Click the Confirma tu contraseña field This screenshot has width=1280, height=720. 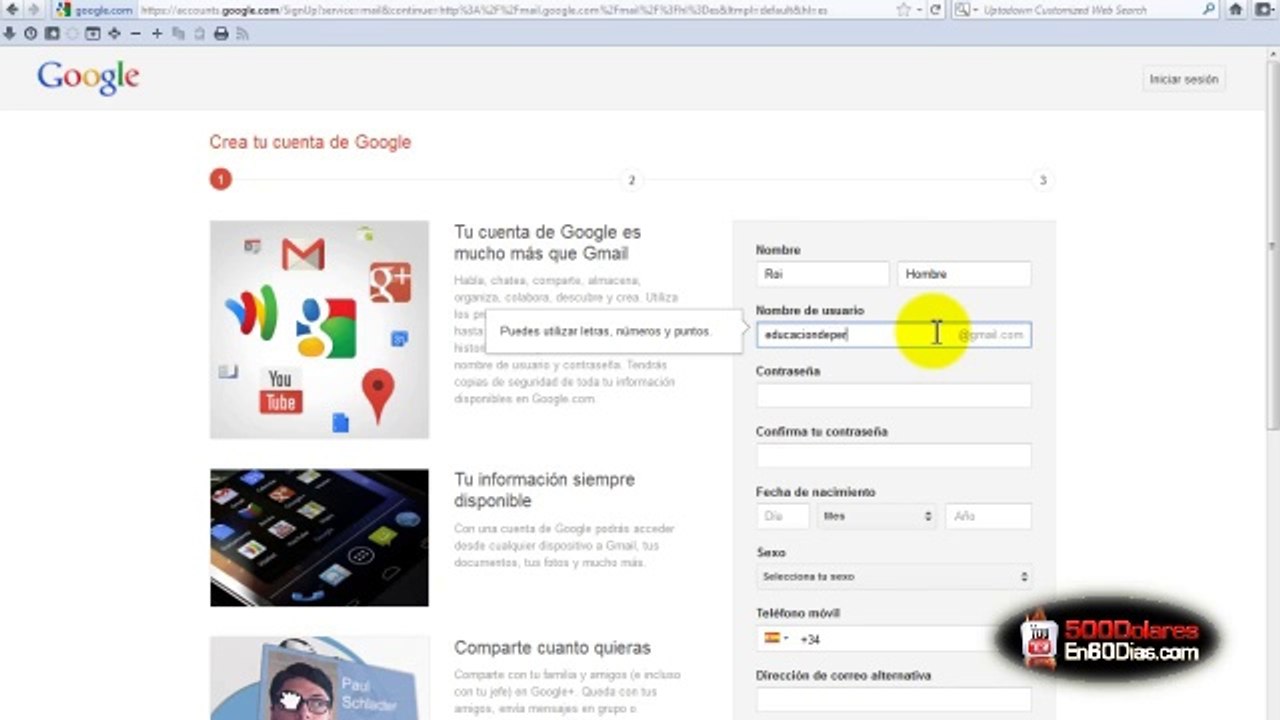tap(893, 456)
